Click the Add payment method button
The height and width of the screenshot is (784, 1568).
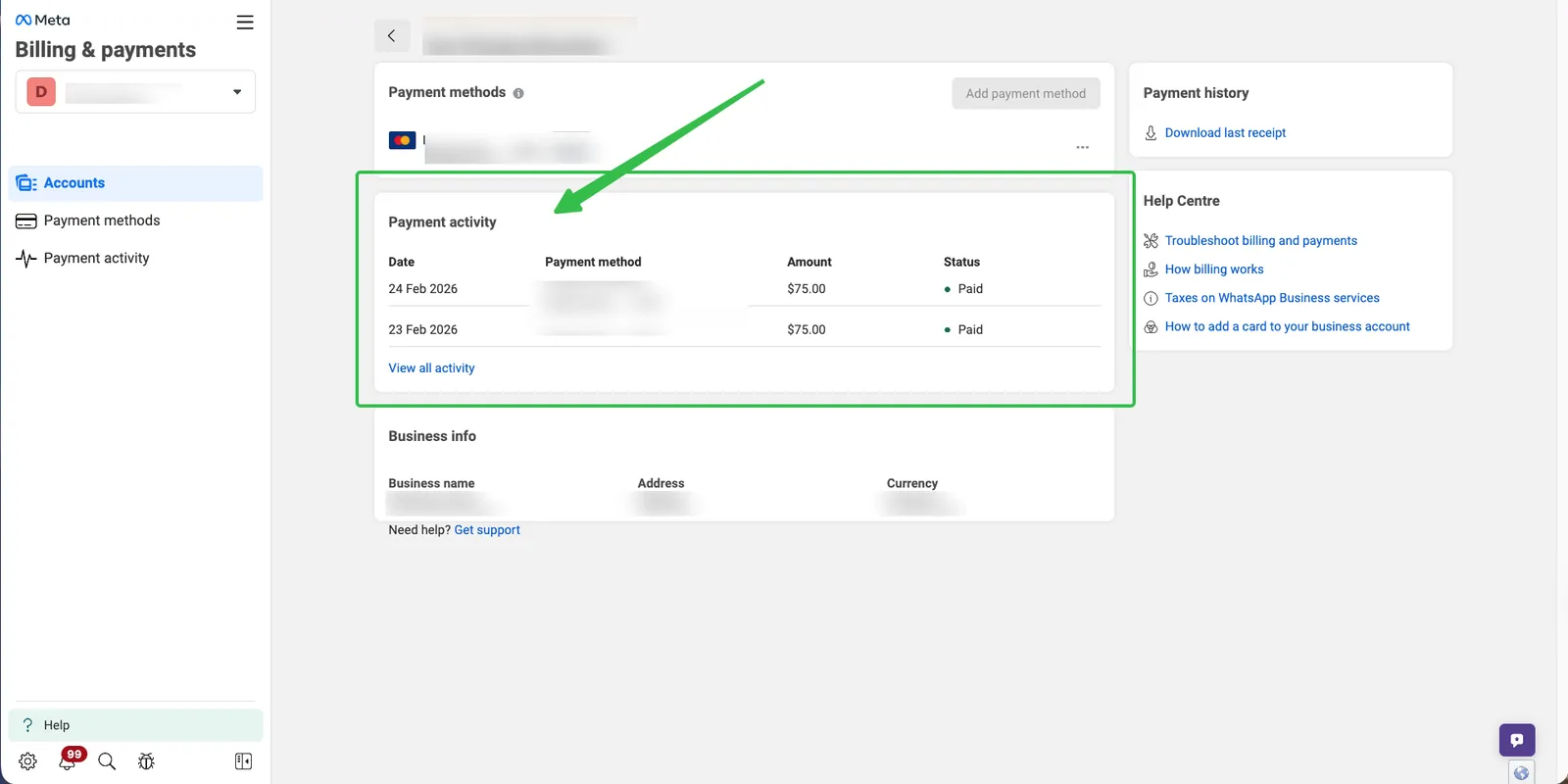tap(1025, 94)
